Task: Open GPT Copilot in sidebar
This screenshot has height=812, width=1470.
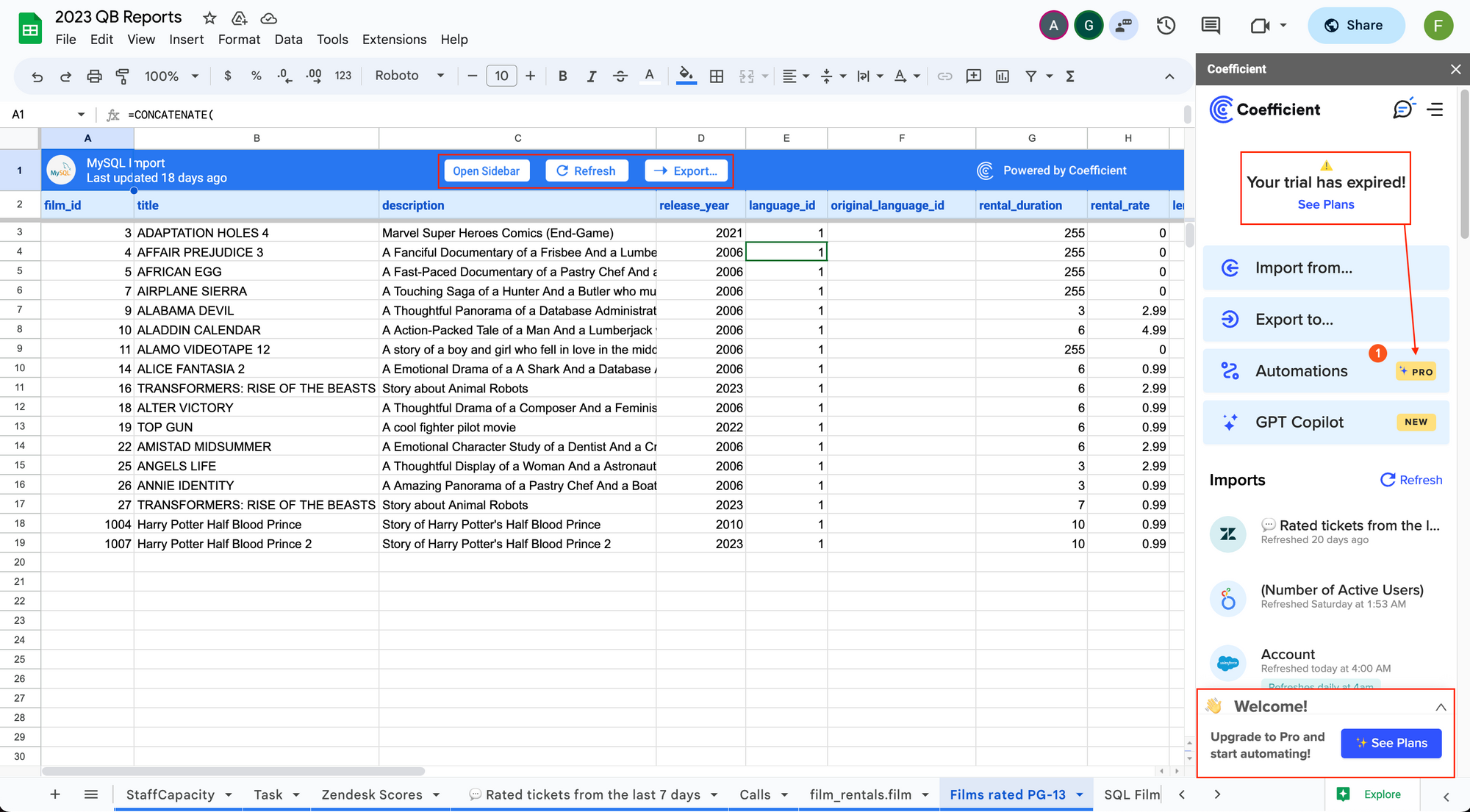Action: pyautogui.click(x=1326, y=423)
